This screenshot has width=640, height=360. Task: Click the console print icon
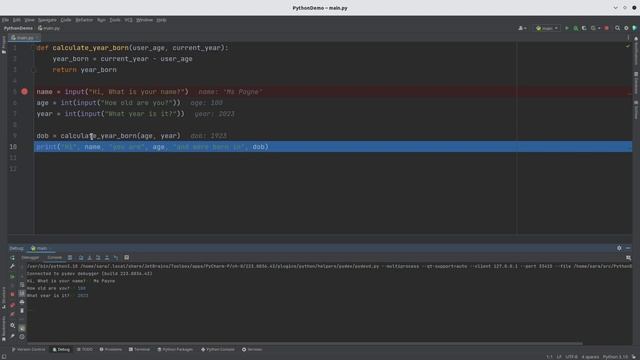(22, 302)
